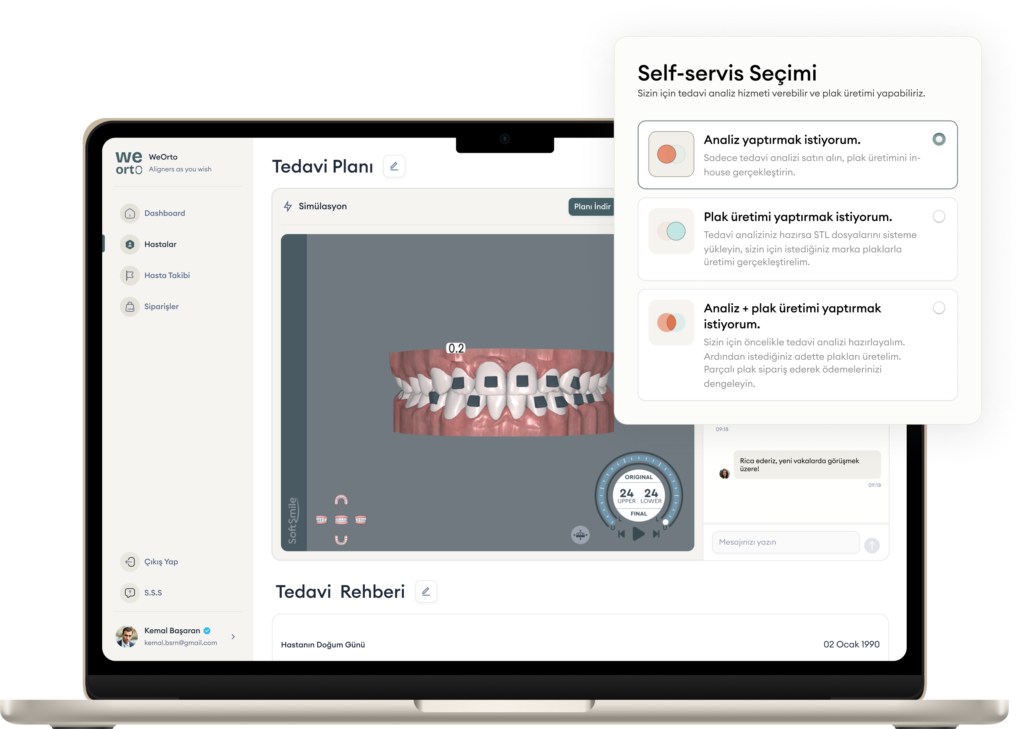Click the grid overlay icon in simulation viewer
The width and height of the screenshot is (1024, 729).
[x=580, y=535]
